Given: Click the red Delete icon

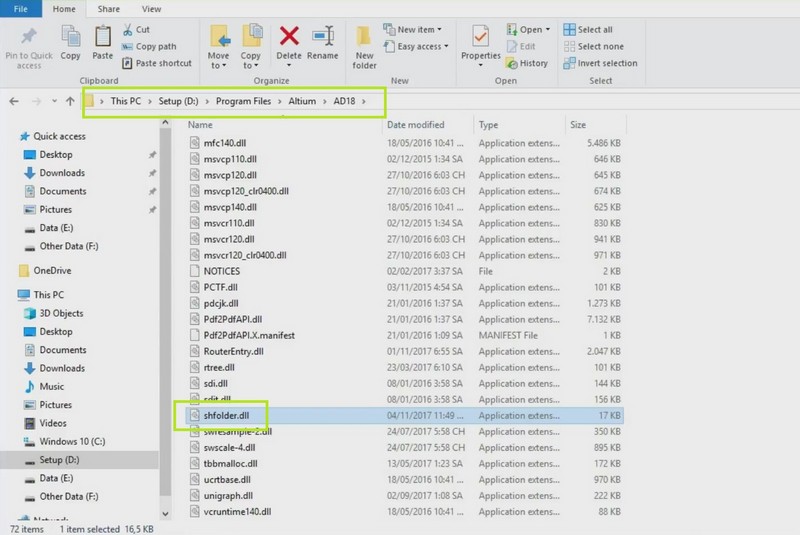Looking at the screenshot, I should (289, 38).
